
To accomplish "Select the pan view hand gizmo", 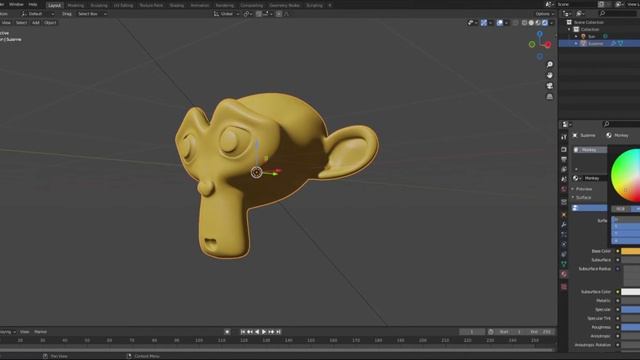I will 549,75.
